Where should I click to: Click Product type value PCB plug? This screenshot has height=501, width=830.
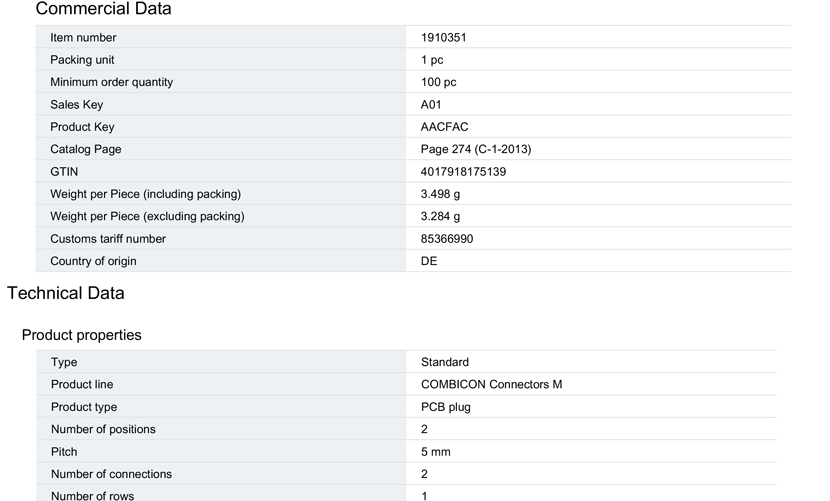pyautogui.click(x=446, y=407)
